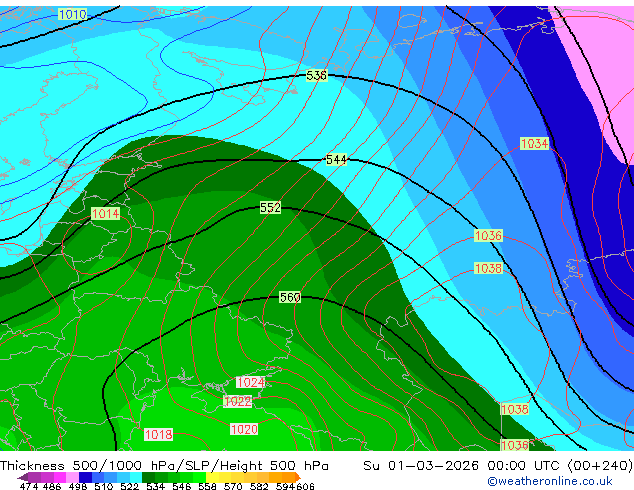Click the 536 height contour label
The image size is (634, 490).
(316, 75)
